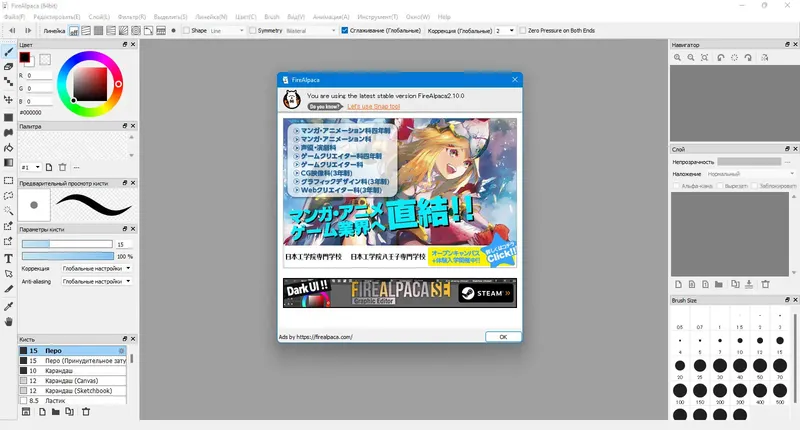Select the Eyedropper tool
Viewport: 800px width, 430px height.
coord(9,306)
